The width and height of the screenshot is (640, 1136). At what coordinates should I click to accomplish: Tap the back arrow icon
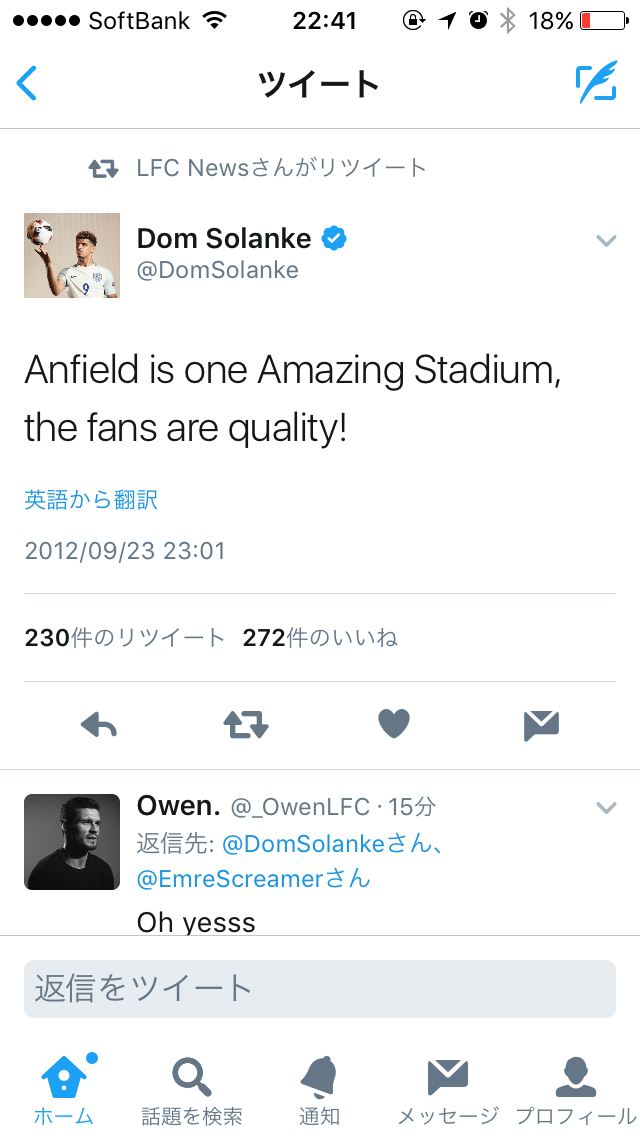28,83
